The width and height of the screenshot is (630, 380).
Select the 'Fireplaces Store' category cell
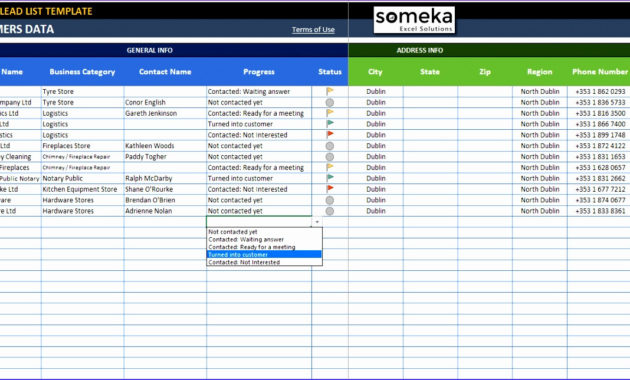click(82, 146)
